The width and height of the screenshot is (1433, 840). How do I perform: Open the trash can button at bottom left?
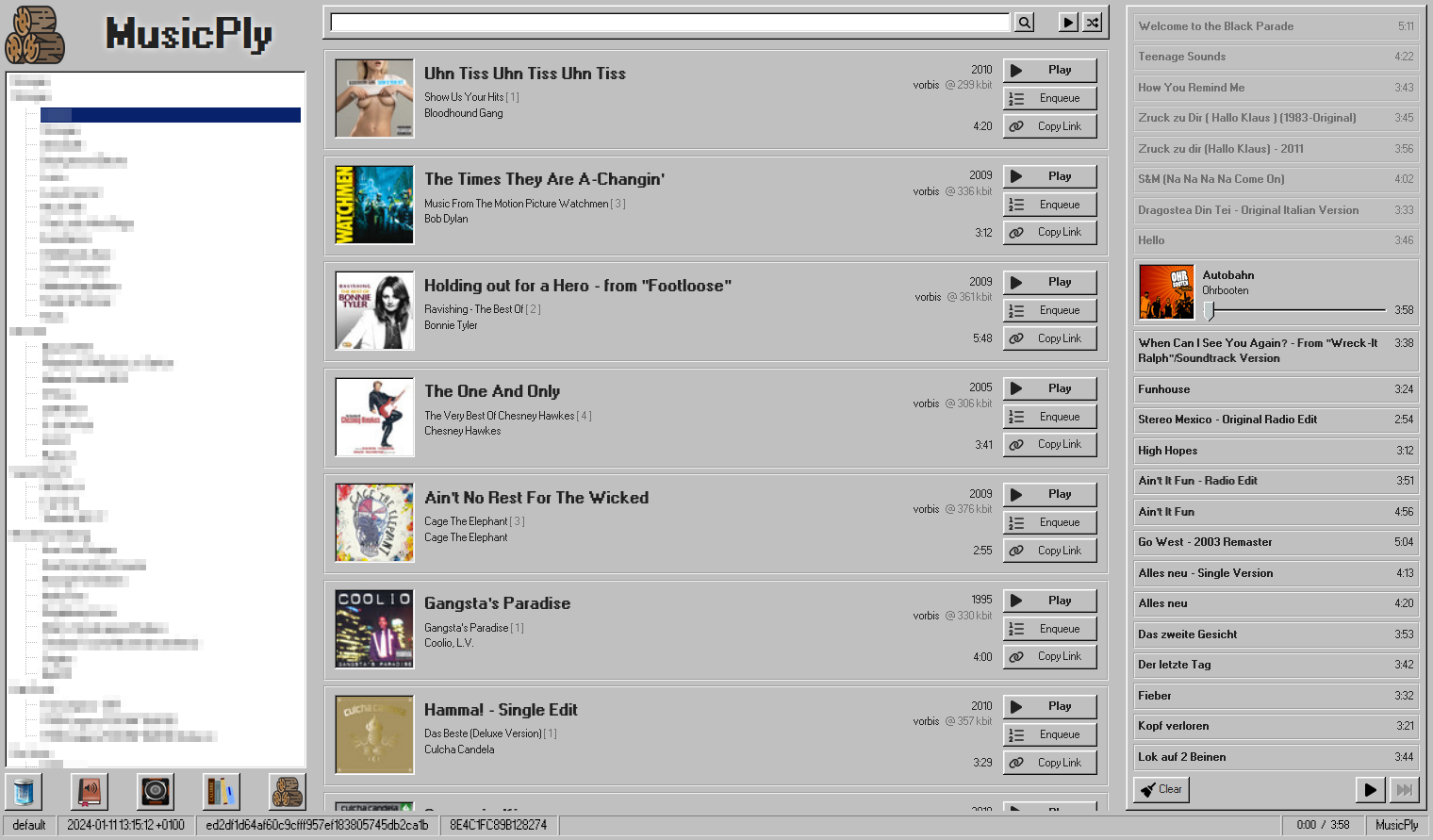click(x=25, y=792)
